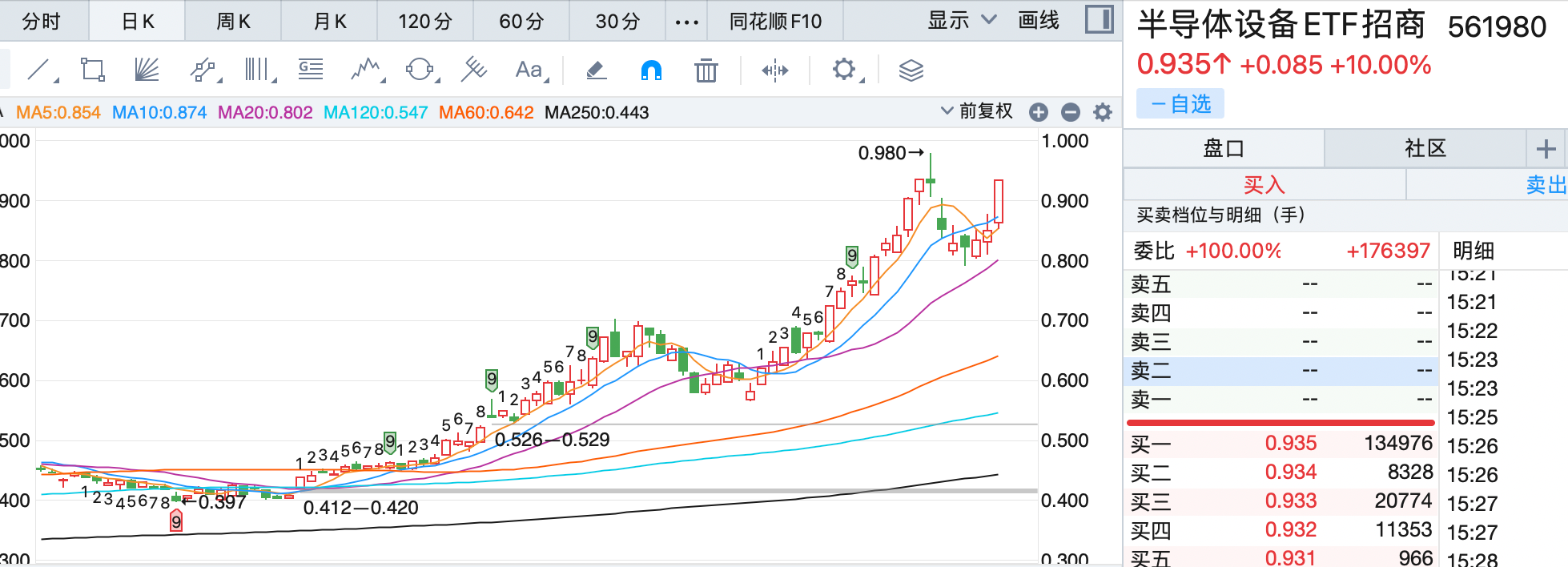
Task: Expand the 前复权 price adjustment dropdown
Action: coord(976,111)
